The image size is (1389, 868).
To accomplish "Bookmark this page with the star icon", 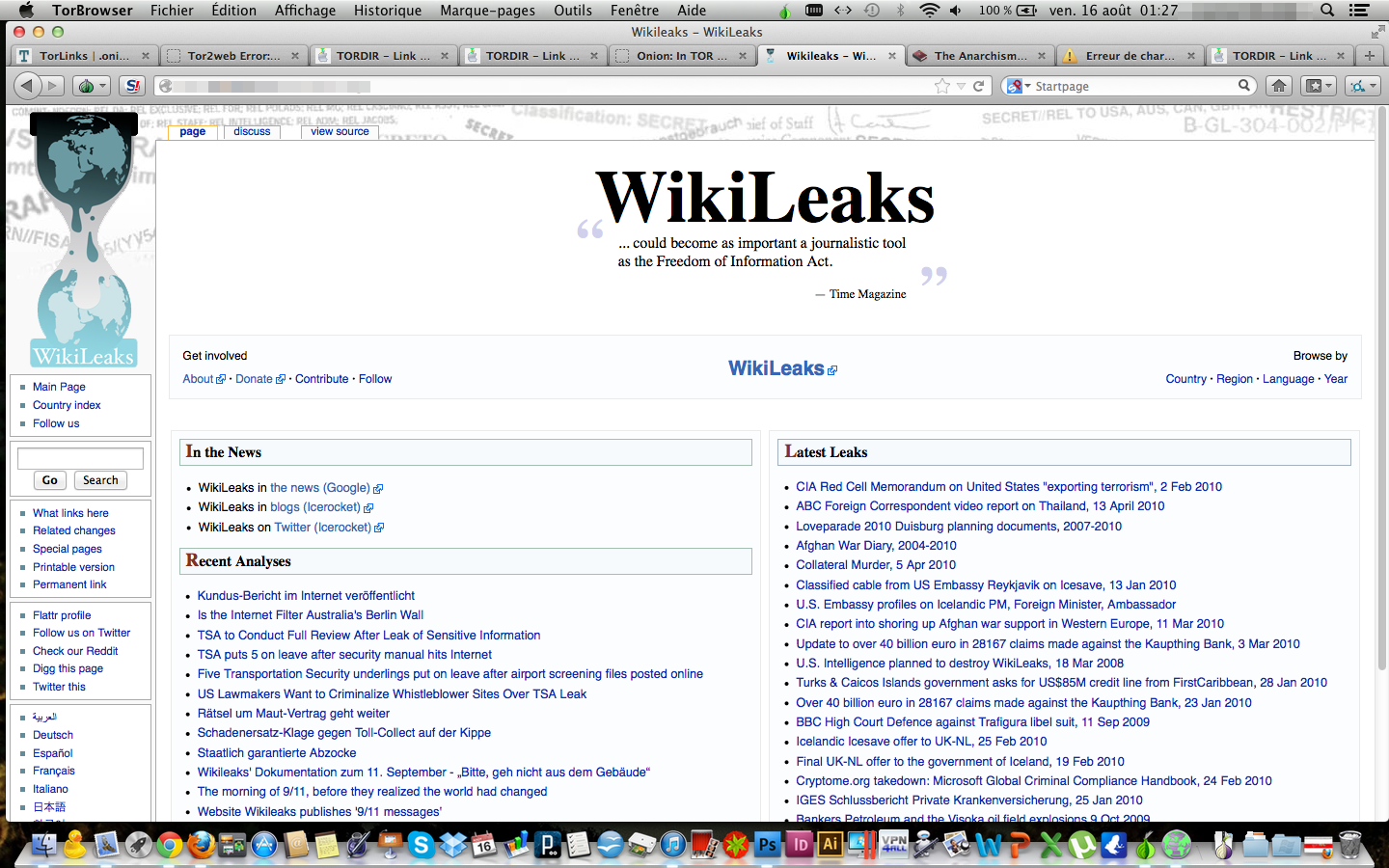I will (x=942, y=86).
